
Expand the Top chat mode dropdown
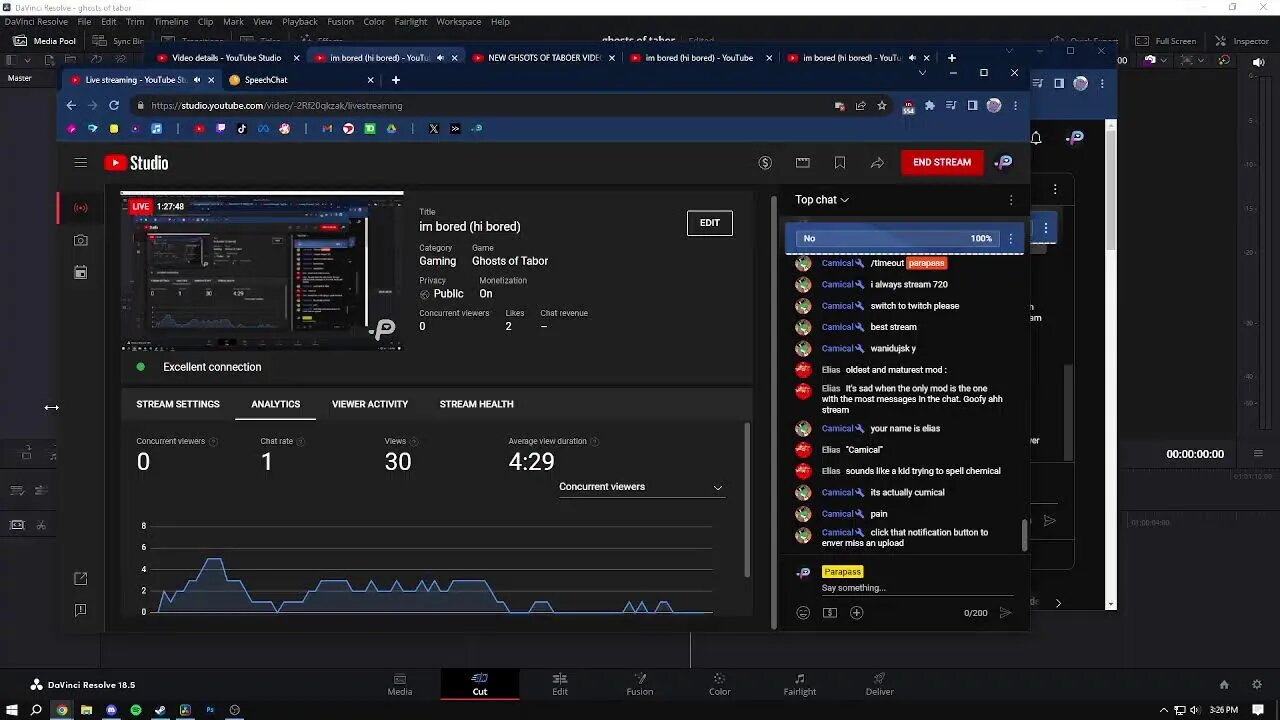click(822, 200)
